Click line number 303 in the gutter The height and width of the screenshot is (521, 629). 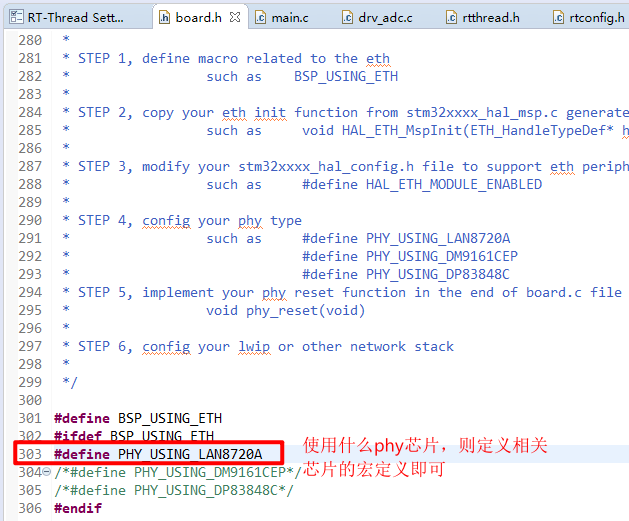pos(30,454)
